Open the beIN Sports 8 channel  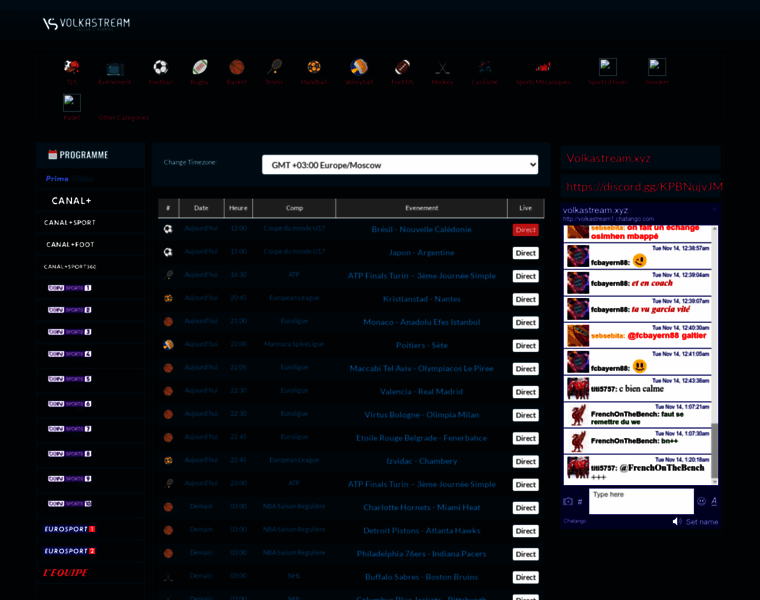(x=69, y=454)
